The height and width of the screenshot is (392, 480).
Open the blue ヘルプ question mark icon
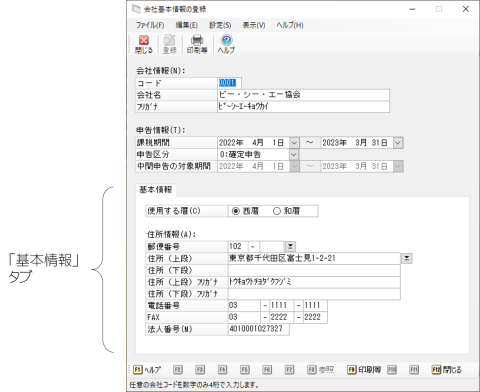[x=226, y=44]
